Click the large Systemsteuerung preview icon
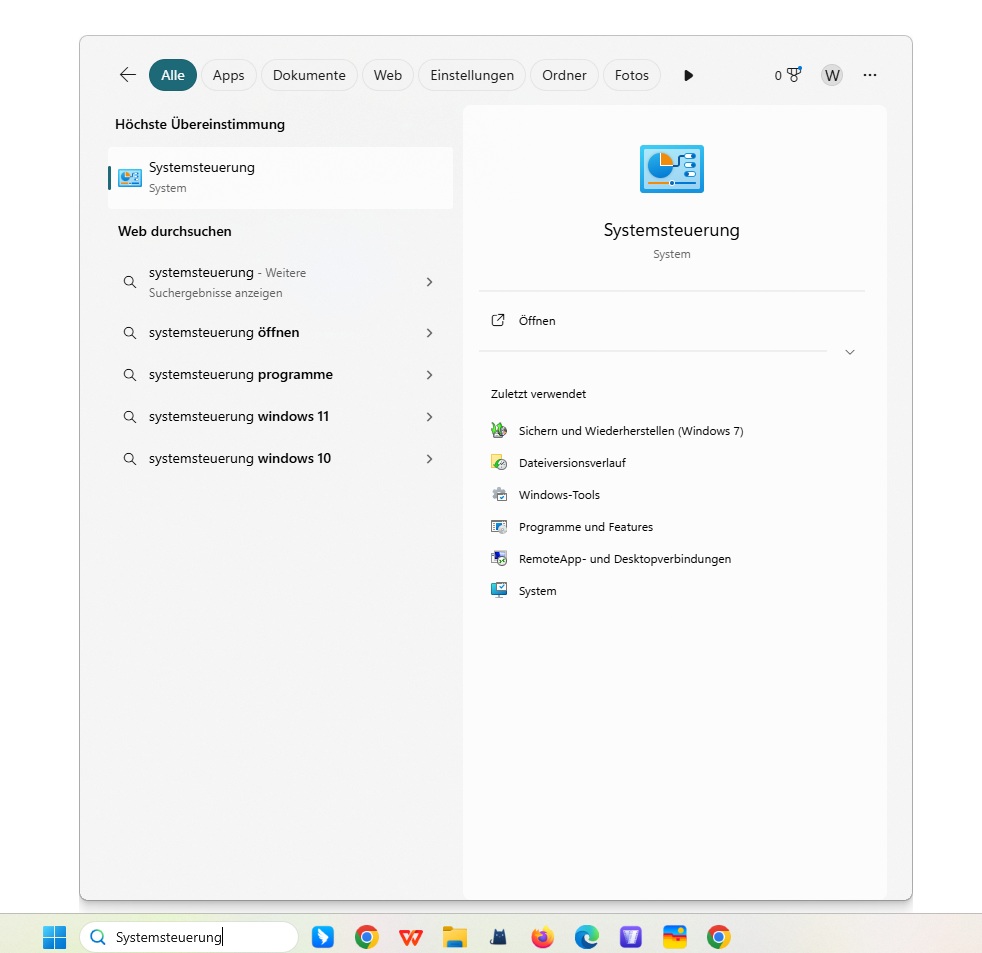982x953 pixels. point(672,169)
